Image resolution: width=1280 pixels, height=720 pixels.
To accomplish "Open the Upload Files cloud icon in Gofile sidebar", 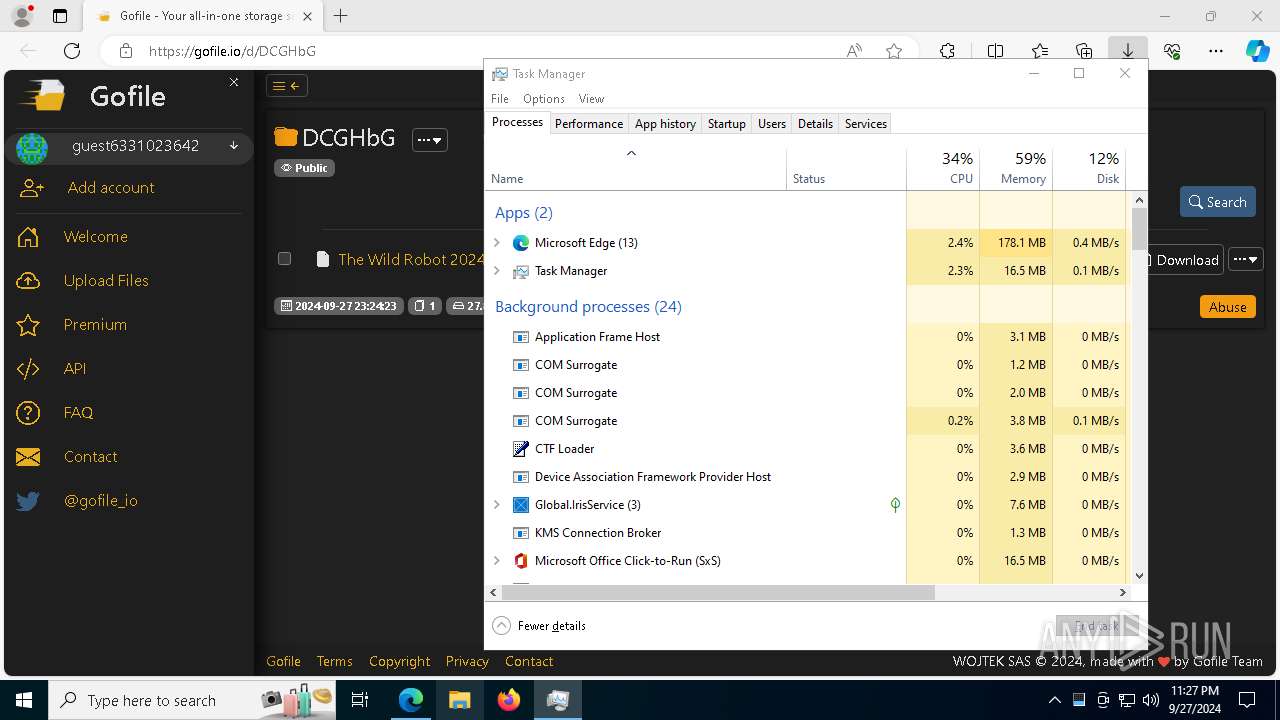I will [x=28, y=281].
